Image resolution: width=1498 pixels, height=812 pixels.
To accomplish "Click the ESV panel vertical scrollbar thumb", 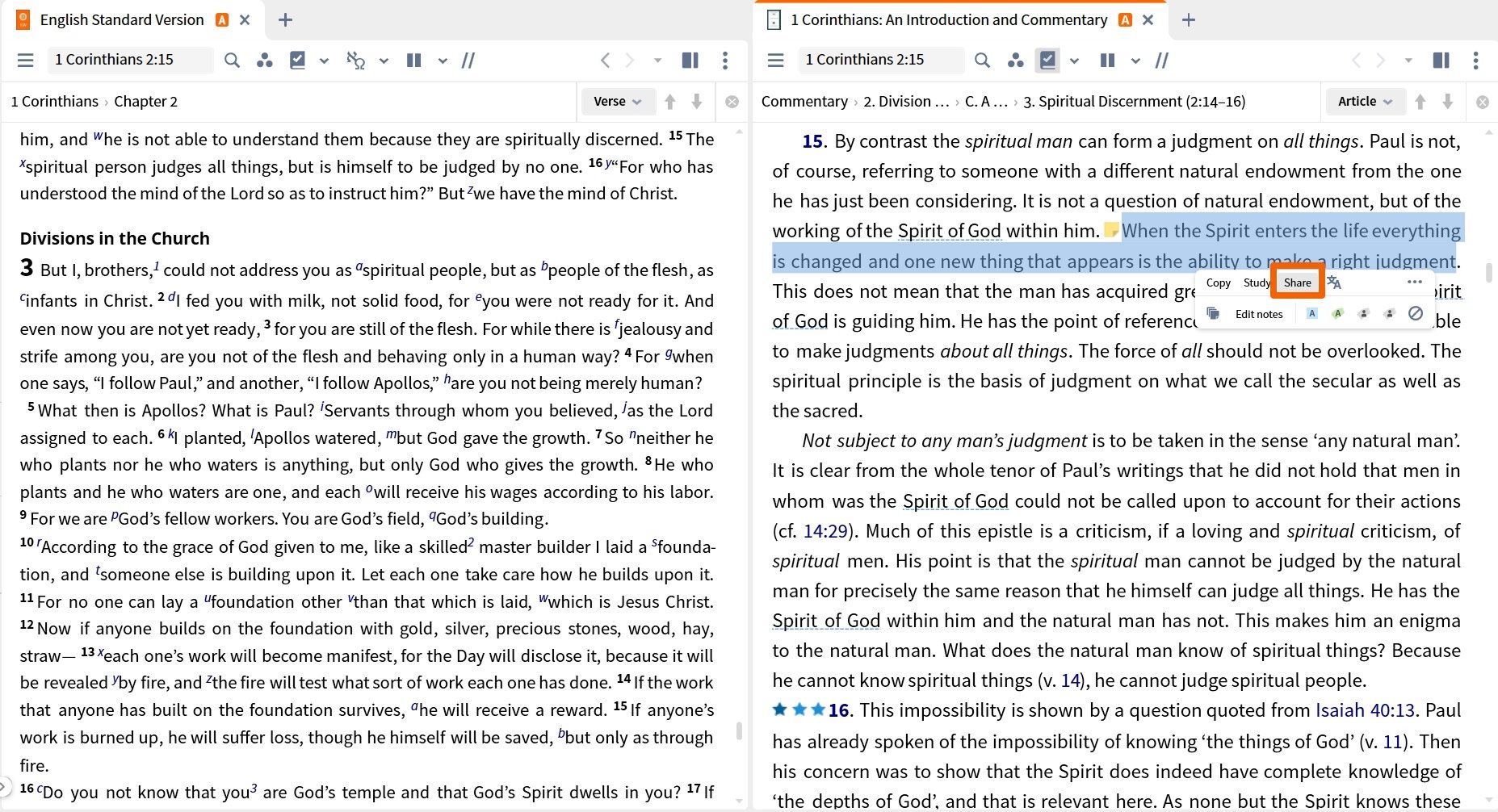I will click(739, 731).
